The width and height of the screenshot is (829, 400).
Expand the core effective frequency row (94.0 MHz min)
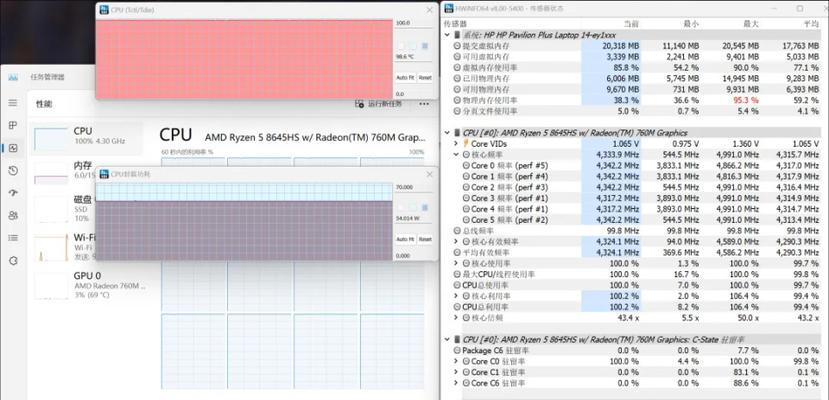coord(456,241)
